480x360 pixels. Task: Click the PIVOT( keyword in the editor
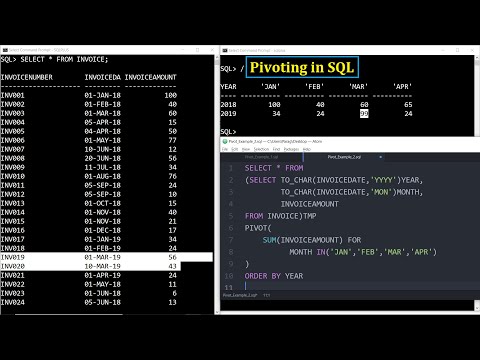[258, 228]
